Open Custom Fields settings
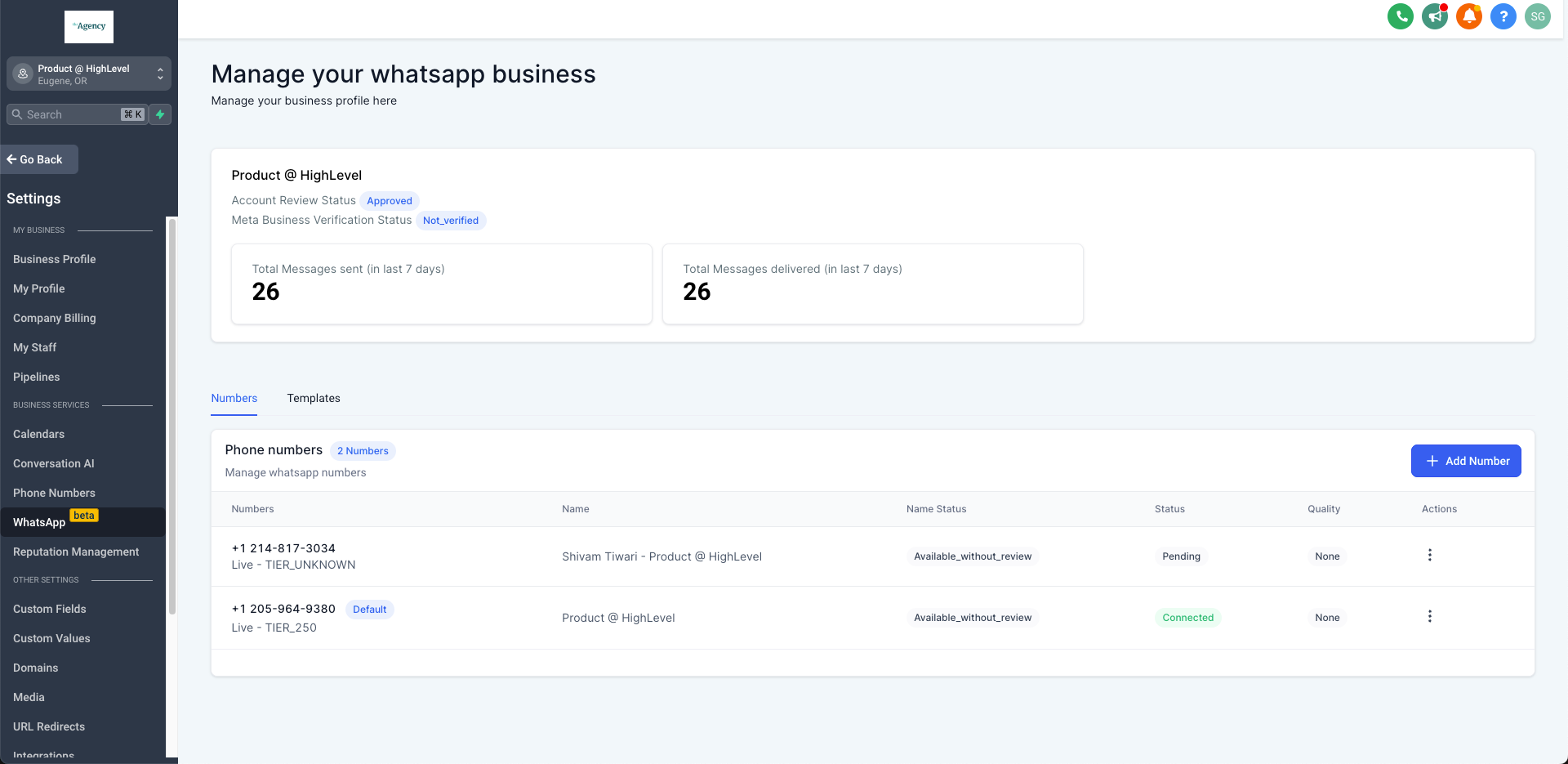This screenshot has height=764, width=1568. 50,609
